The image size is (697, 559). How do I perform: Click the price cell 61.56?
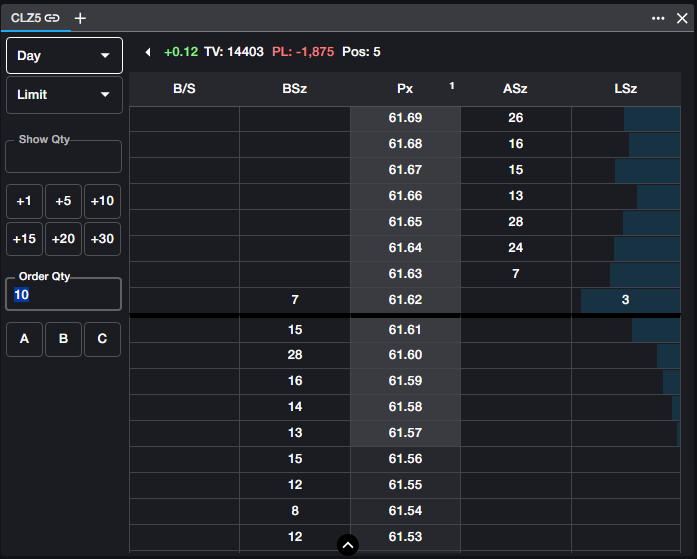pyautogui.click(x=405, y=459)
